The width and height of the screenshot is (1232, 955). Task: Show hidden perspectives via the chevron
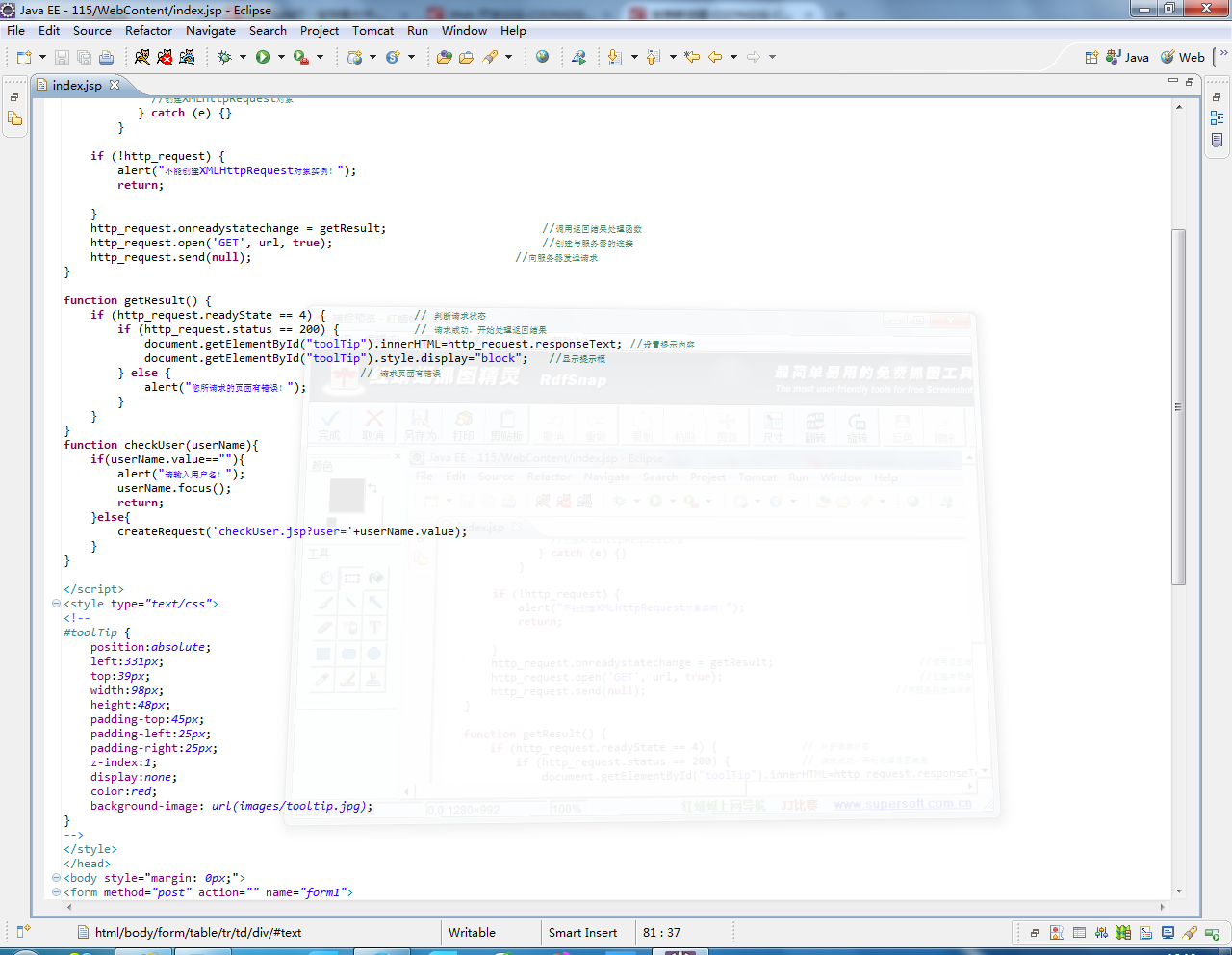(1223, 54)
